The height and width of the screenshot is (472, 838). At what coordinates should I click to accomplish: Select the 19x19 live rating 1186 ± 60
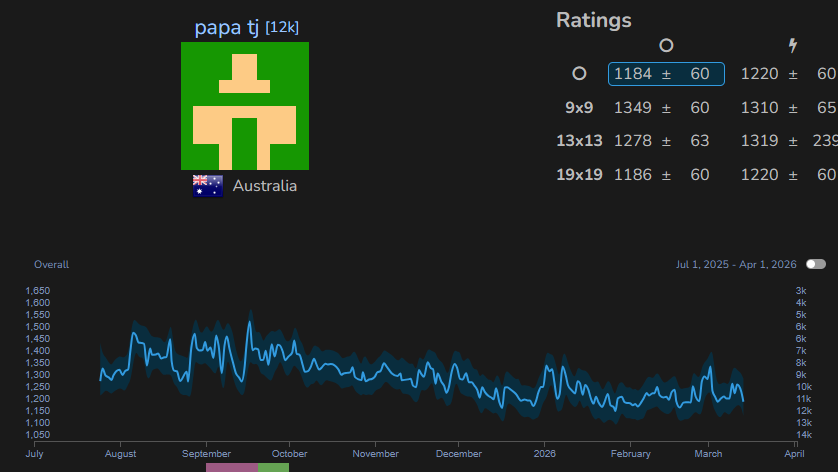coord(661,175)
